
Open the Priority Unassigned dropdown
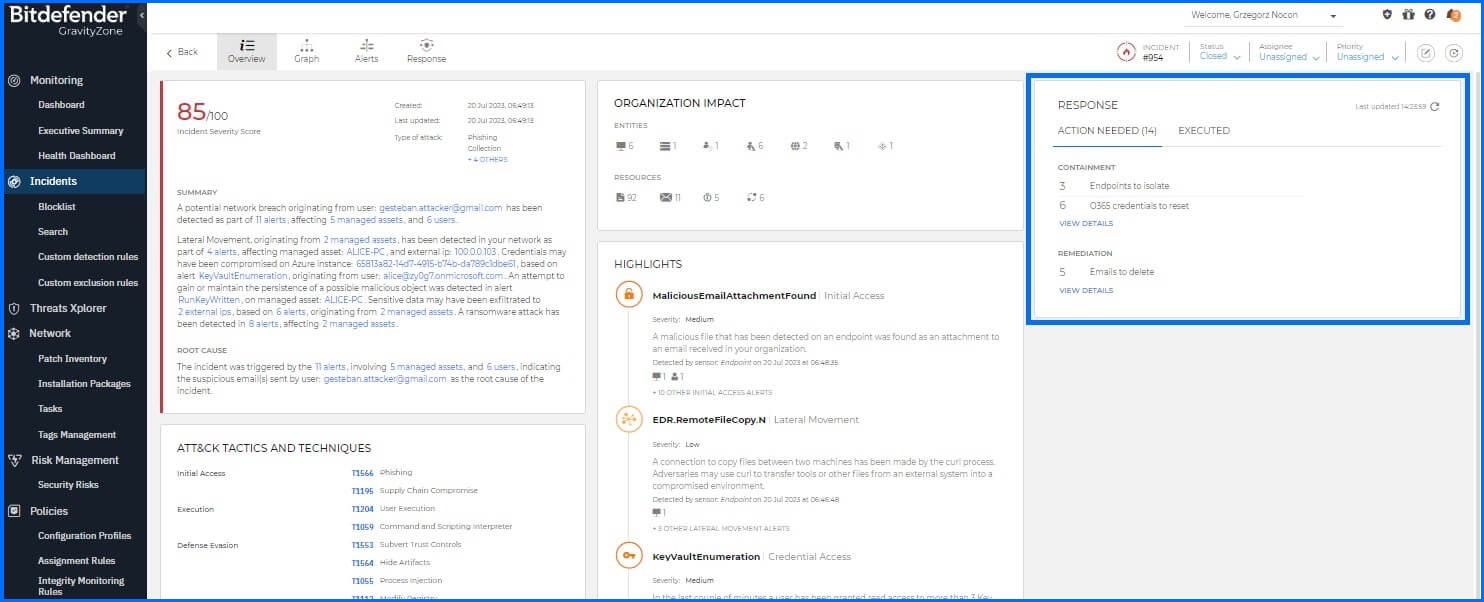[x=1366, y=53]
